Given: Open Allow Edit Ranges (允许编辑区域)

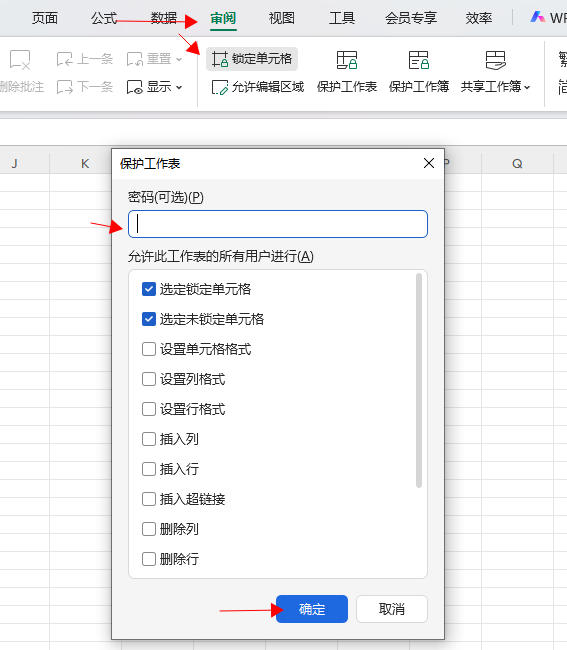Looking at the screenshot, I should [x=258, y=87].
